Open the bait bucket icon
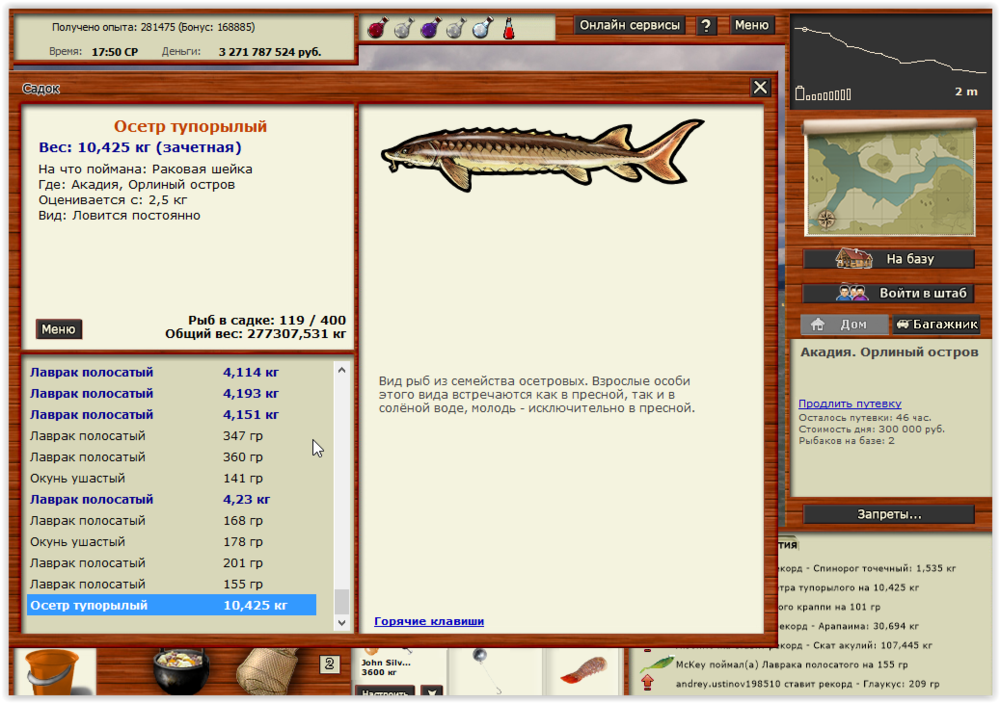 [52, 670]
